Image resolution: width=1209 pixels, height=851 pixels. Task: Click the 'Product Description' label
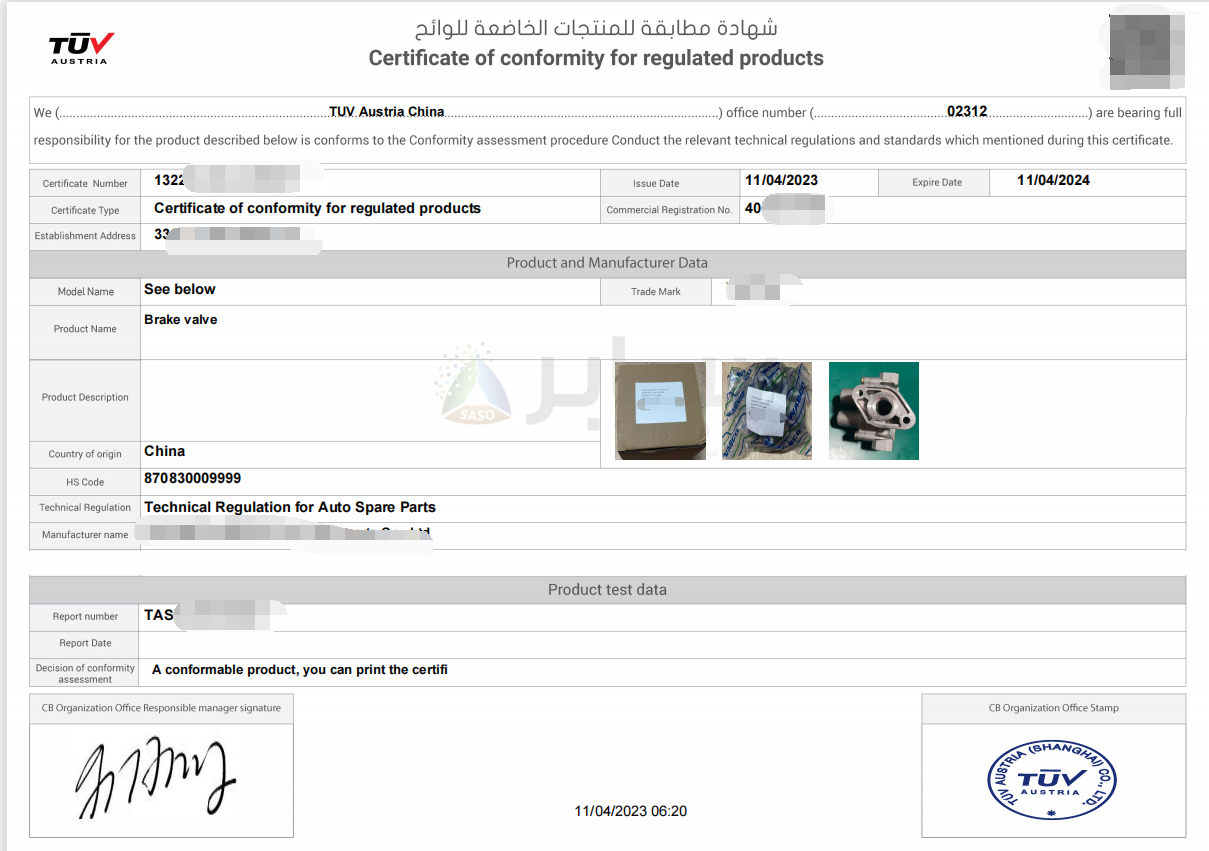(x=85, y=397)
